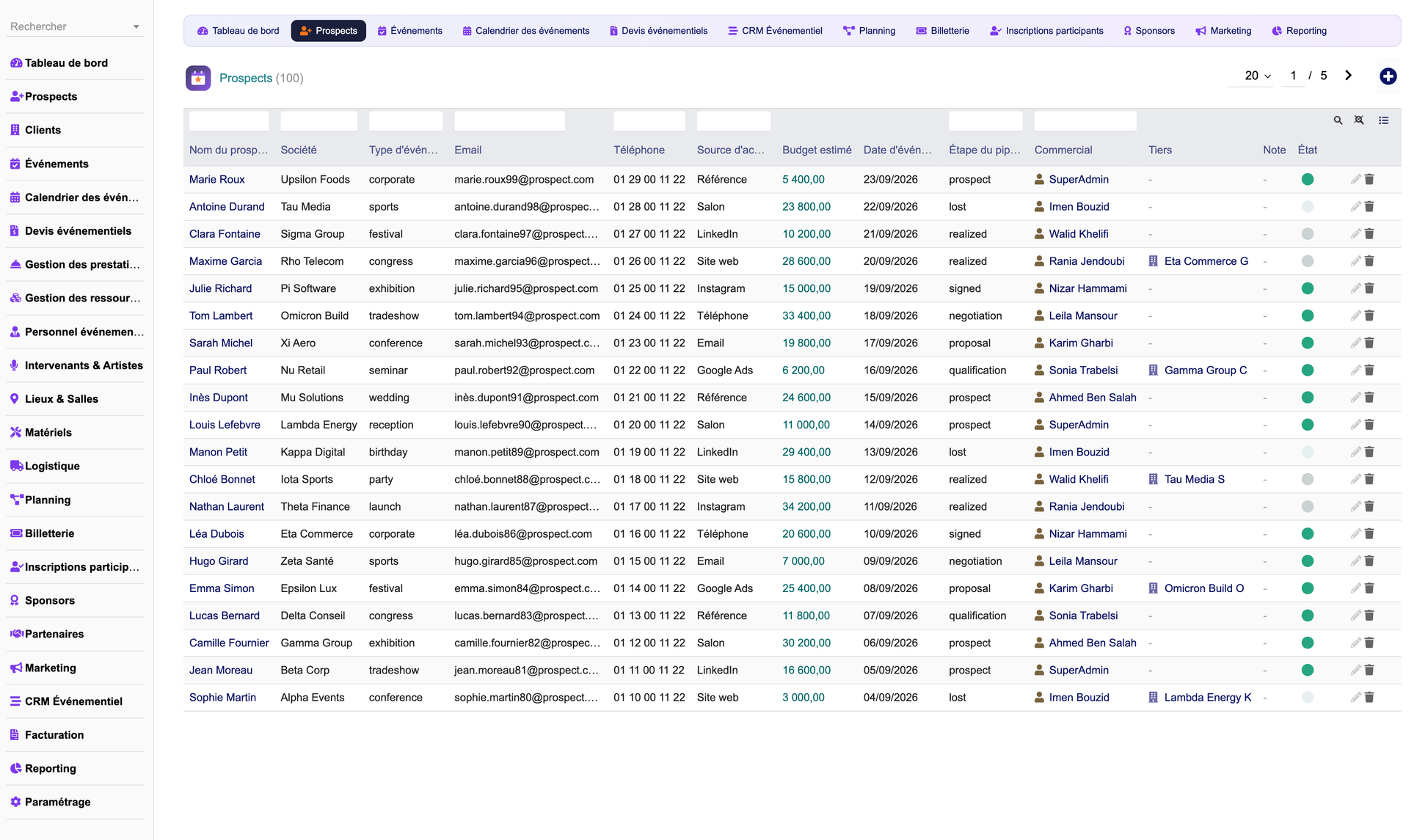Toggle state dot for Julie Richard
This screenshot has width=1428, height=840.
(1307, 289)
